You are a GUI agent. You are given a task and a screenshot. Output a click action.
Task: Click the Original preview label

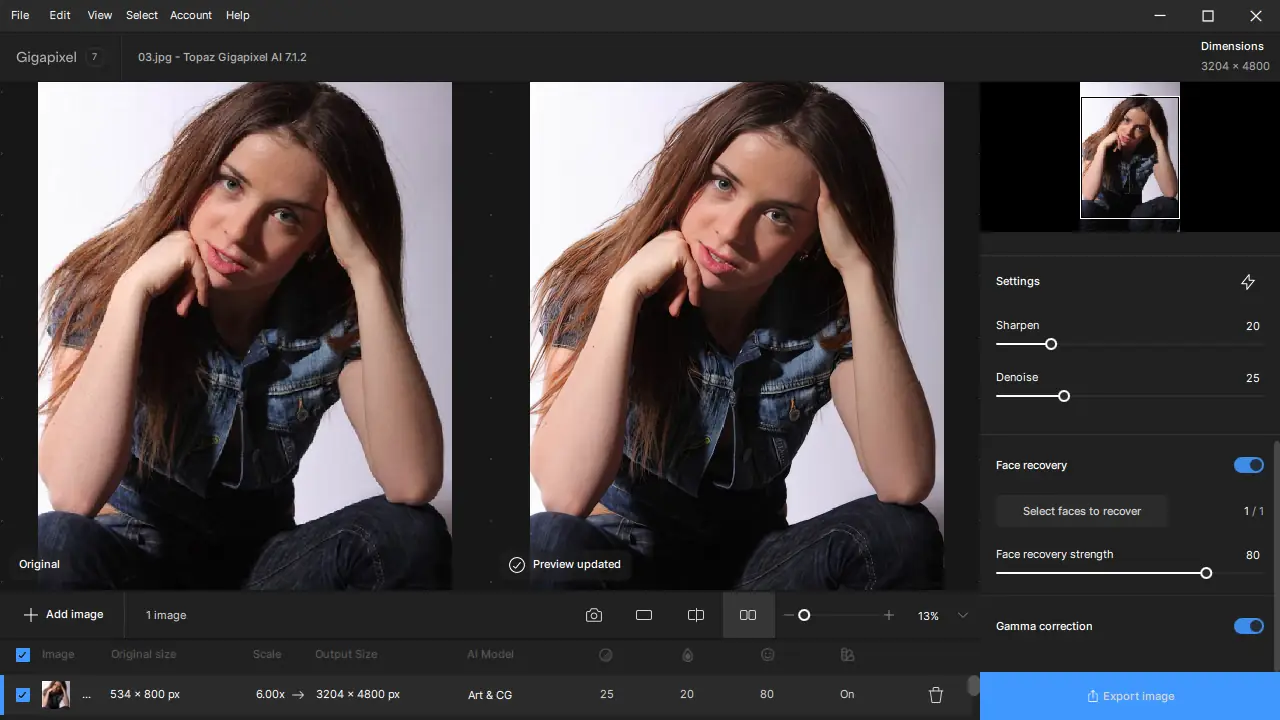[39, 564]
